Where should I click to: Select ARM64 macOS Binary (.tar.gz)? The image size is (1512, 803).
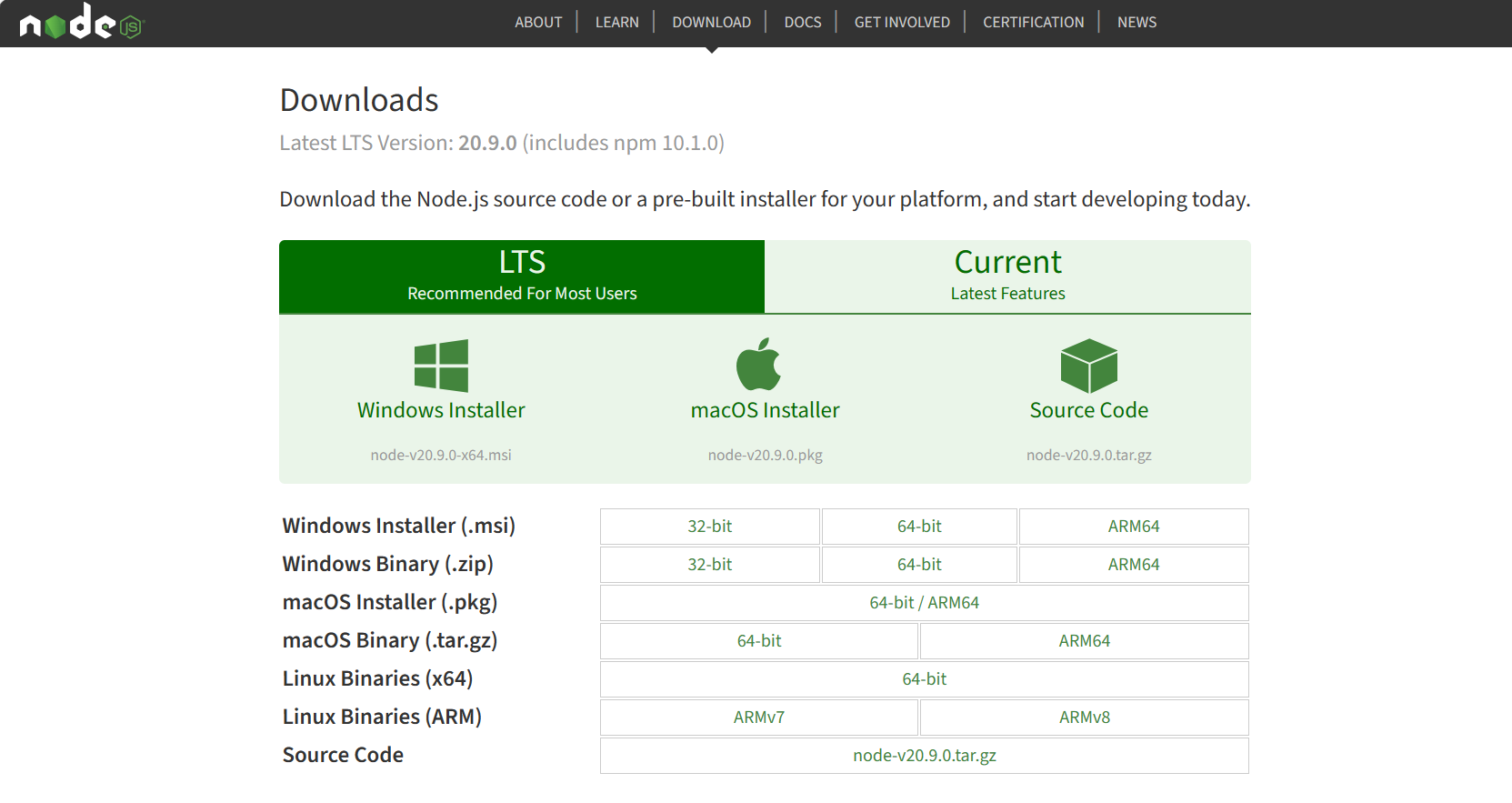pyautogui.click(x=1085, y=641)
